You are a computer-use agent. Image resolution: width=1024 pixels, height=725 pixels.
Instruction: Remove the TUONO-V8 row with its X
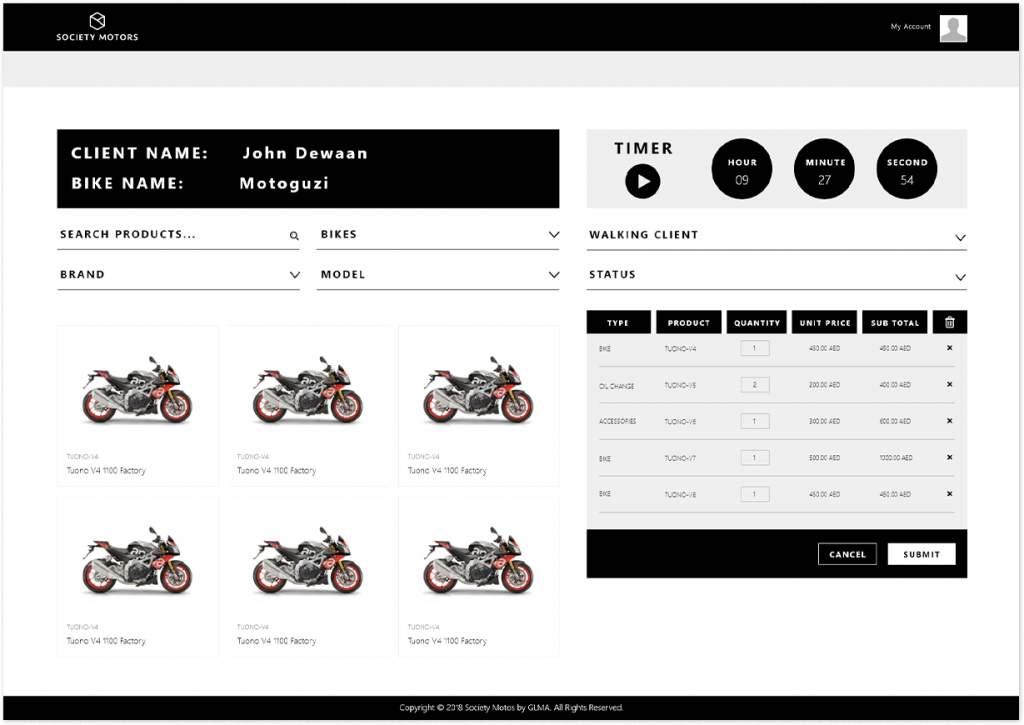click(950, 494)
